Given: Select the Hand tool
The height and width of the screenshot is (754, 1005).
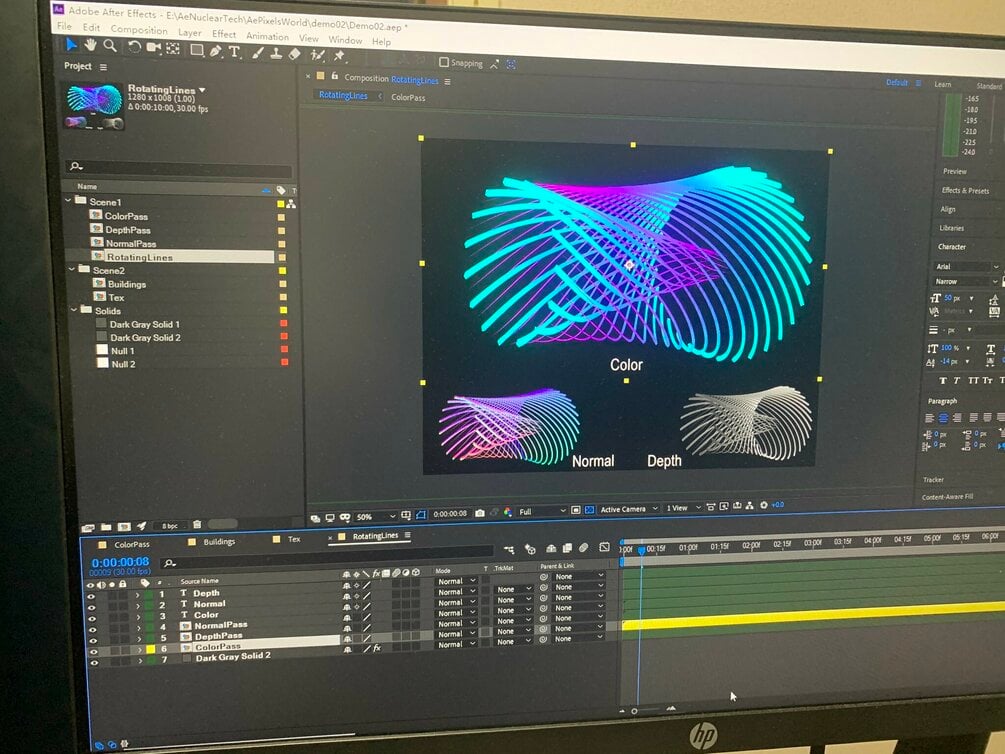Looking at the screenshot, I should point(91,45).
